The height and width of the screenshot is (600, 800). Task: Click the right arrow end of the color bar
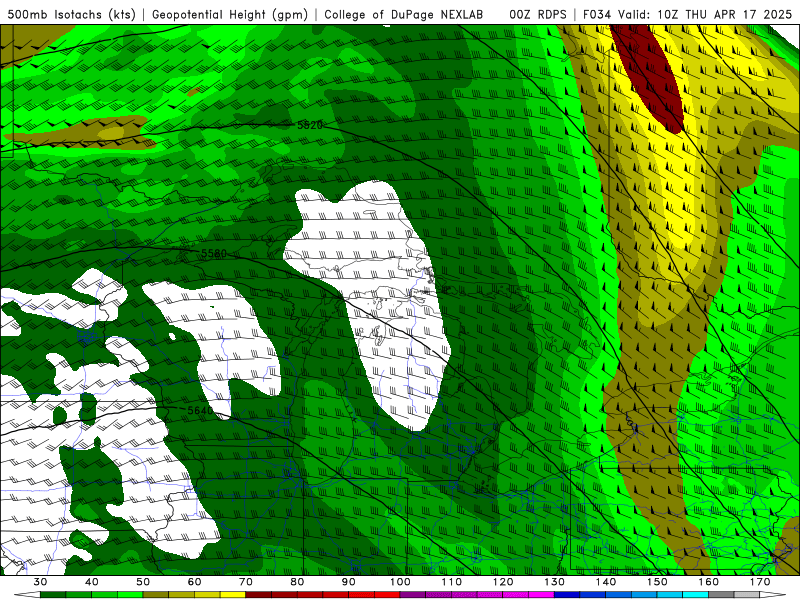click(x=773, y=595)
